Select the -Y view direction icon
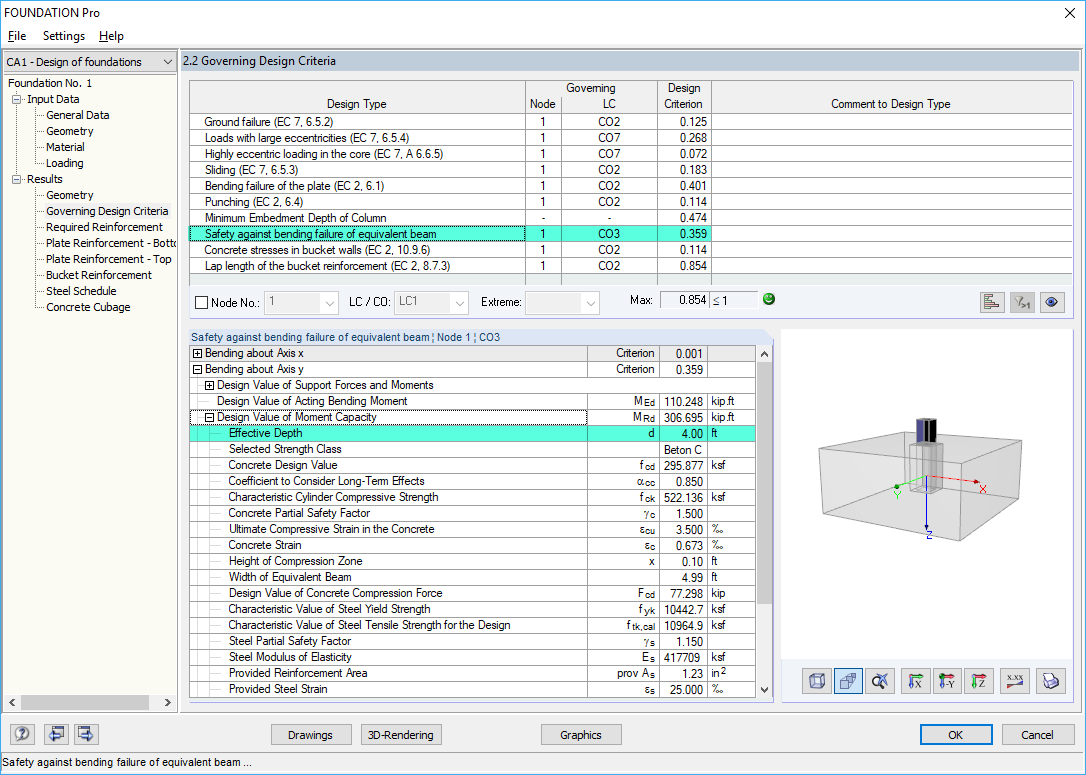This screenshot has width=1086, height=775. (x=948, y=681)
